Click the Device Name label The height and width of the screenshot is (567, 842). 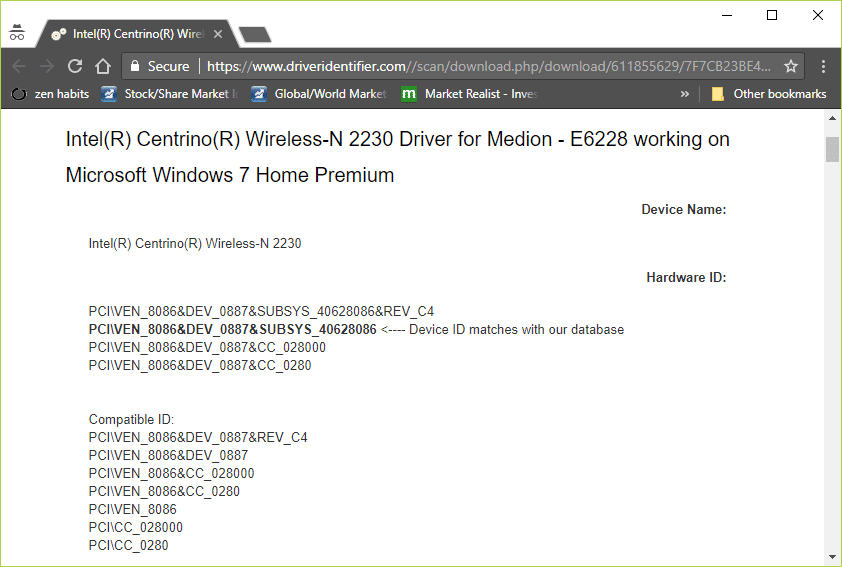click(x=684, y=209)
